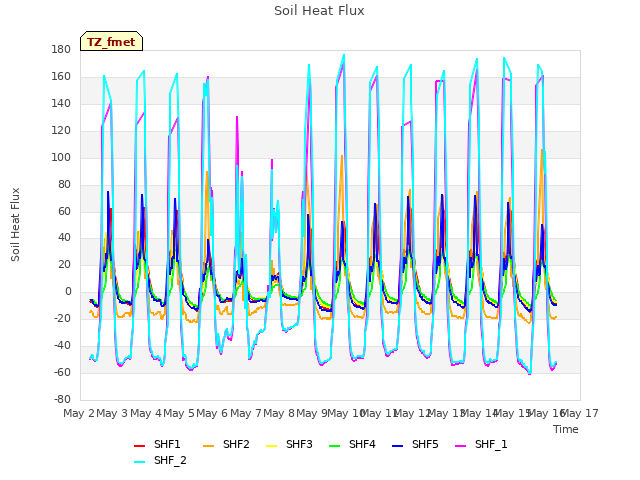Select the SHF1 legend label
Viewport: 640px width, 480px height.
pos(167,444)
